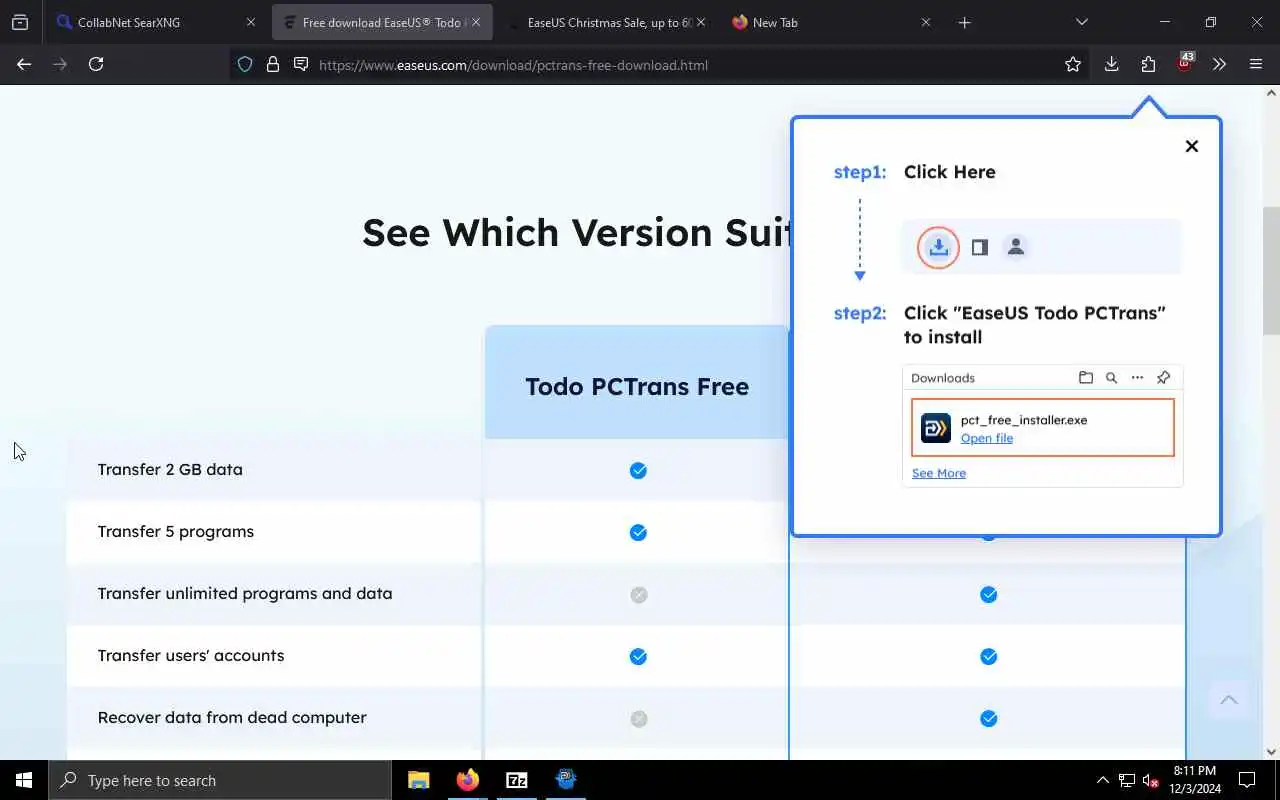Open tracking protection shield icon

(x=245, y=64)
